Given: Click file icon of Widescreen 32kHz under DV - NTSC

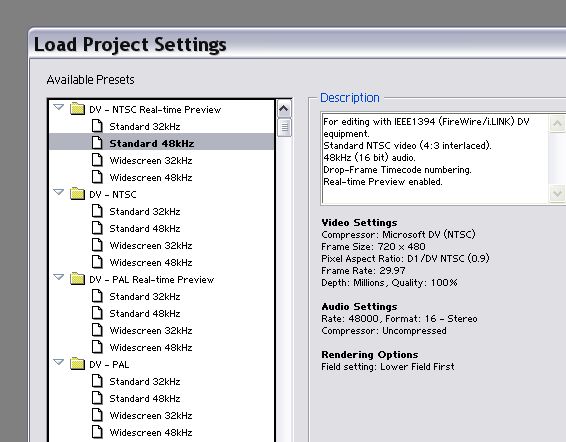Looking at the screenshot, I should tap(97, 245).
